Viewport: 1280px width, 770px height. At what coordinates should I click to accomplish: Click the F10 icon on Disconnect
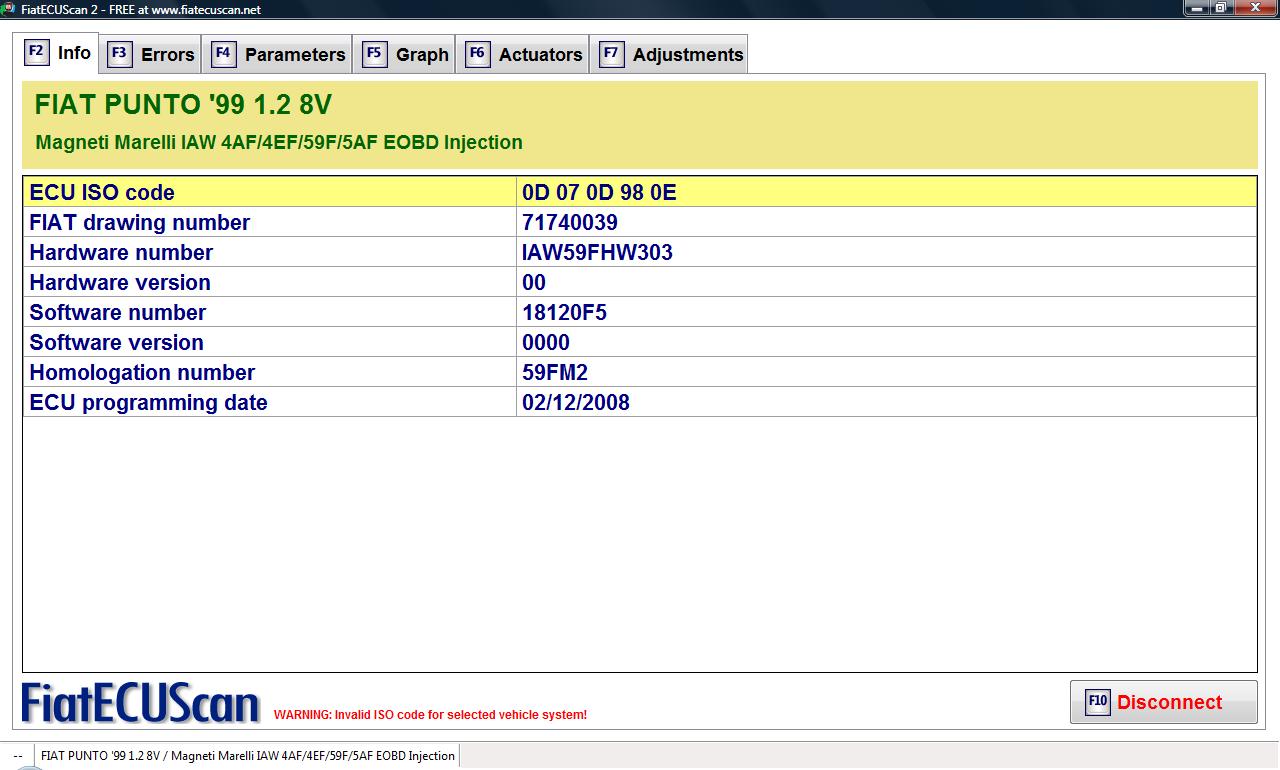[x=1097, y=701]
